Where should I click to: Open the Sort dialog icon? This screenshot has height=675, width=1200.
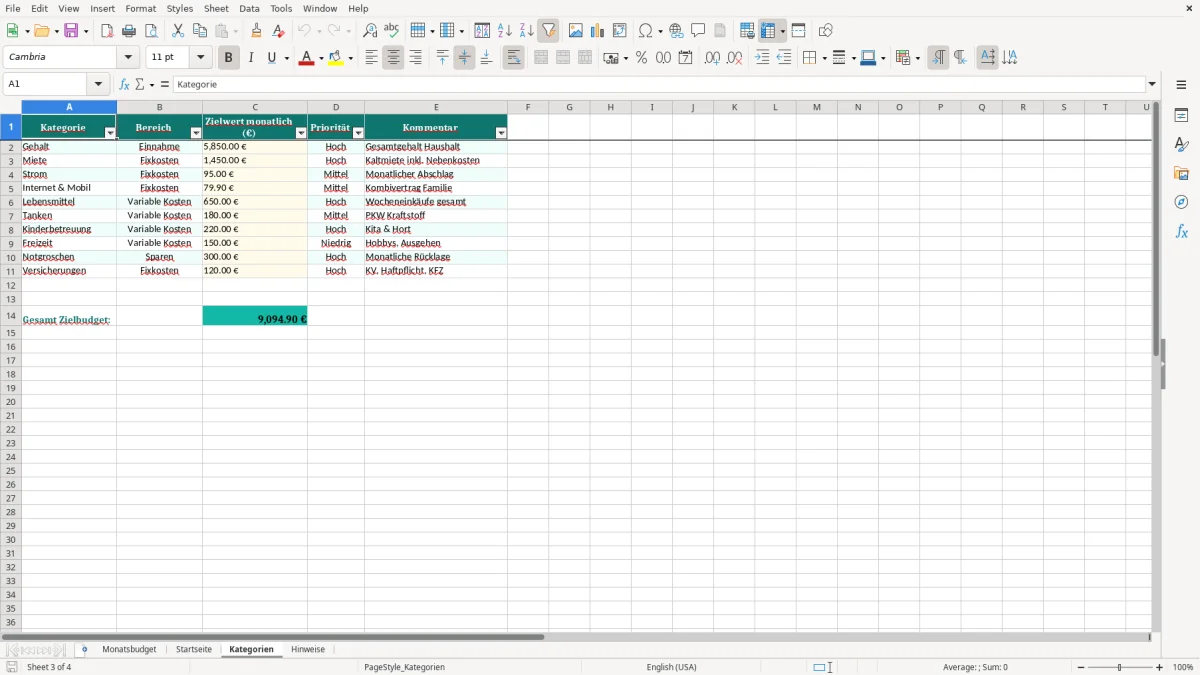point(482,31)
